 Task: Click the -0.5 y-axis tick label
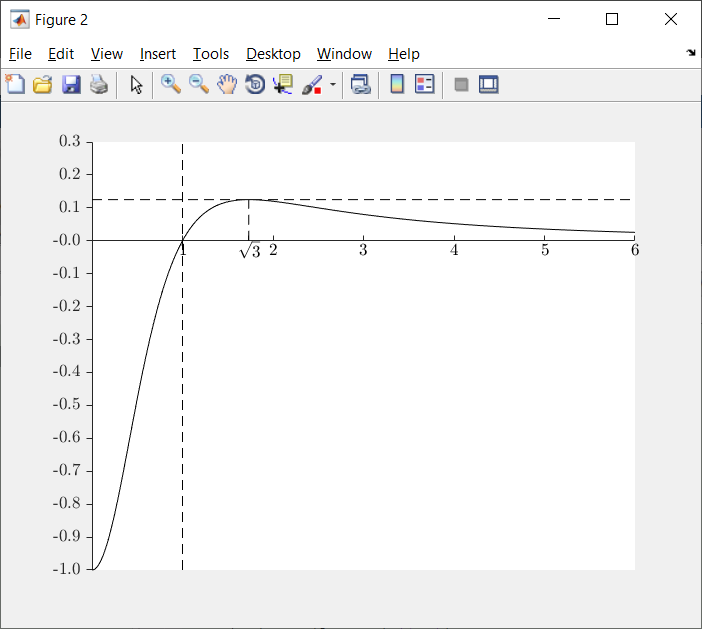point(66,404)
